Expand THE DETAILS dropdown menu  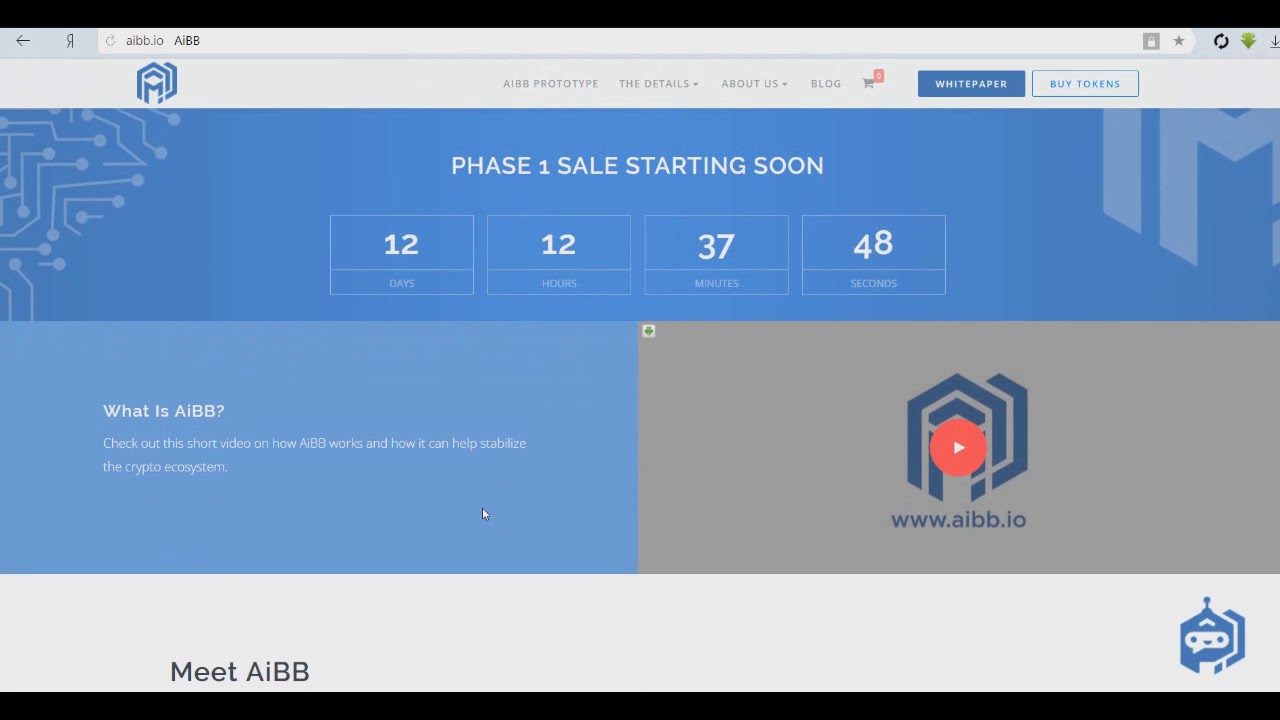(659, 84)
